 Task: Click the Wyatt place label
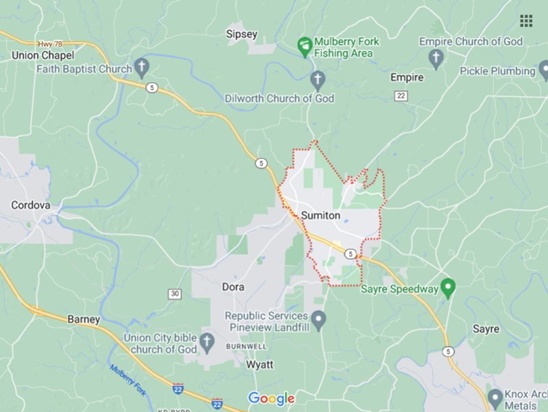tap(260, 364)
